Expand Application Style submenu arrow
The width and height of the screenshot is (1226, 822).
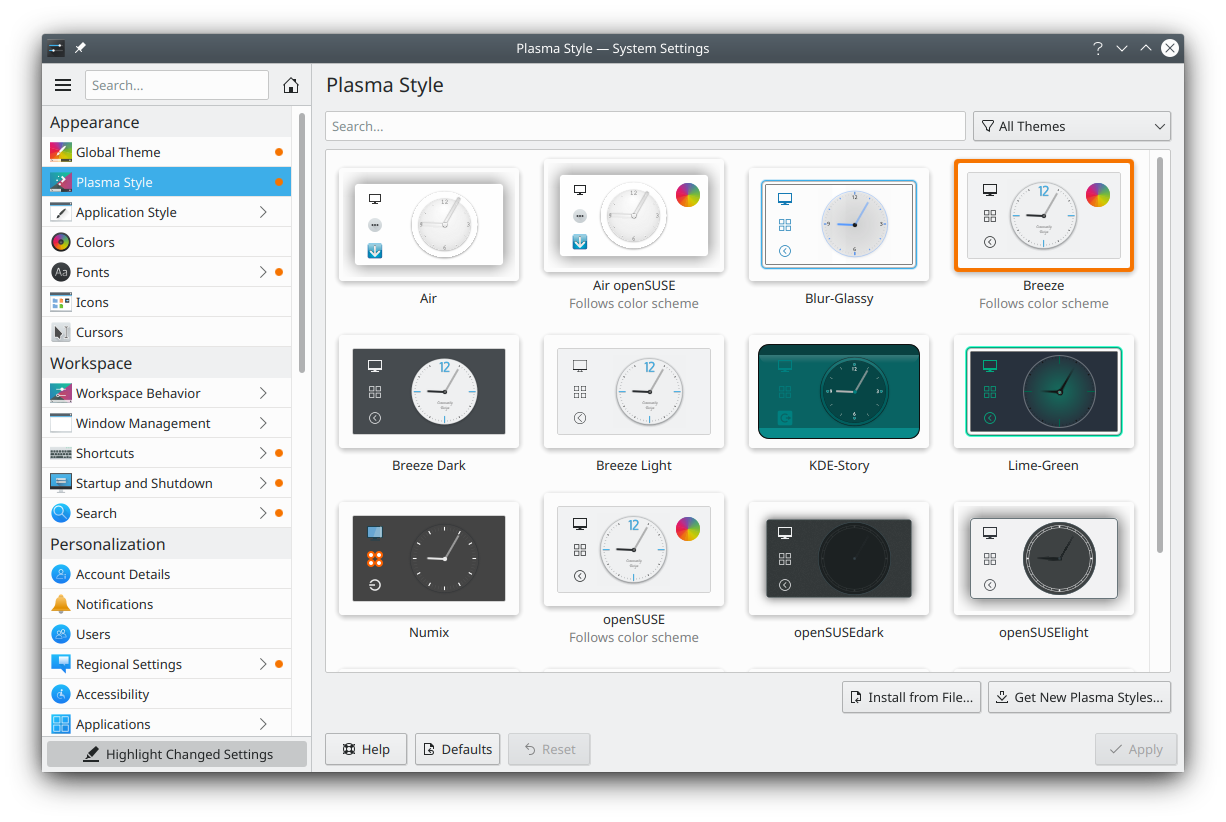click(x=263, y=212)
